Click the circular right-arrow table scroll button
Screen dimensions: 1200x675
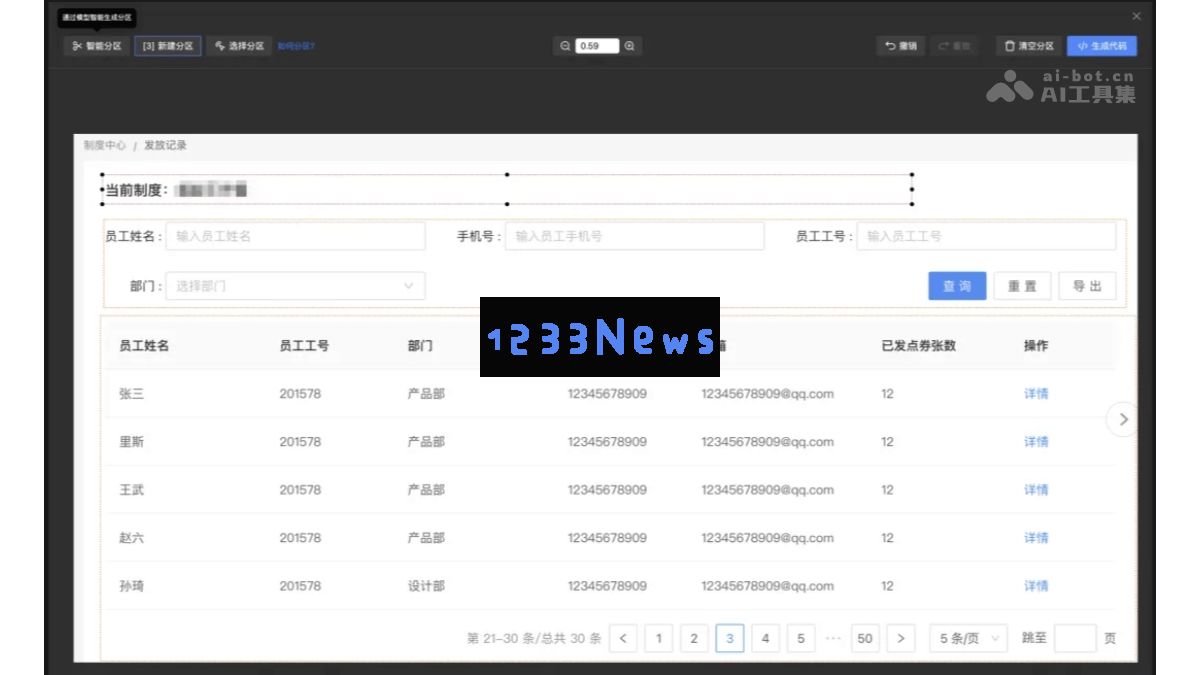point(1123,419)
